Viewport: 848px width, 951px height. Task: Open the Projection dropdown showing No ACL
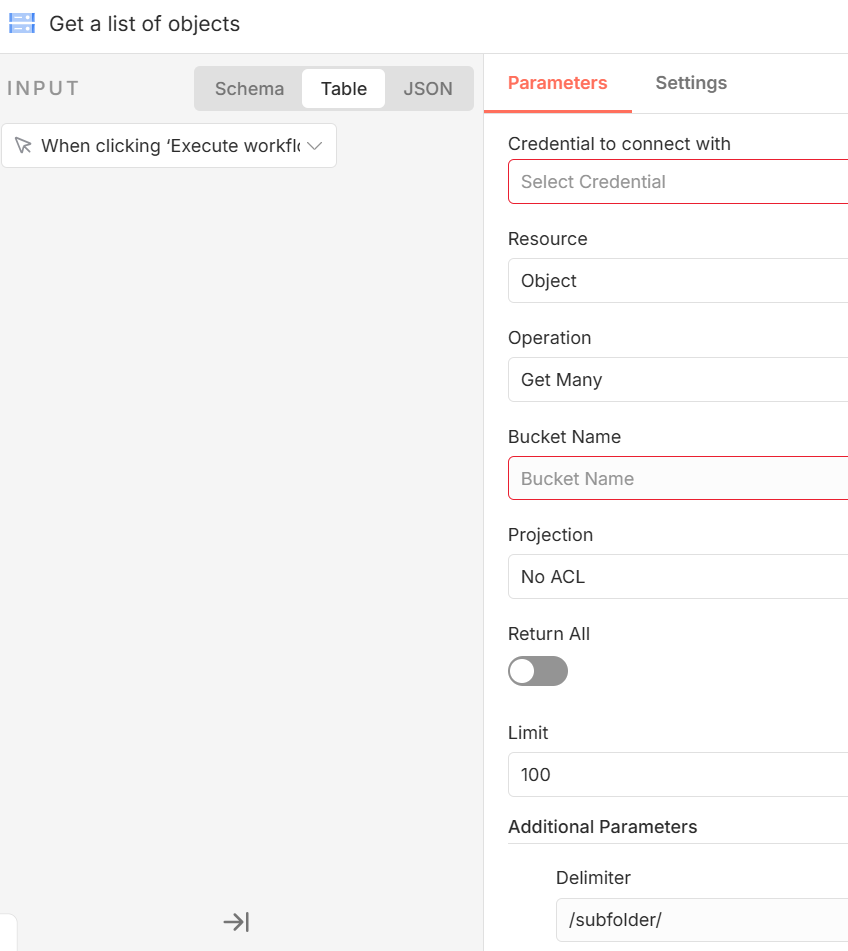[678, 577]
